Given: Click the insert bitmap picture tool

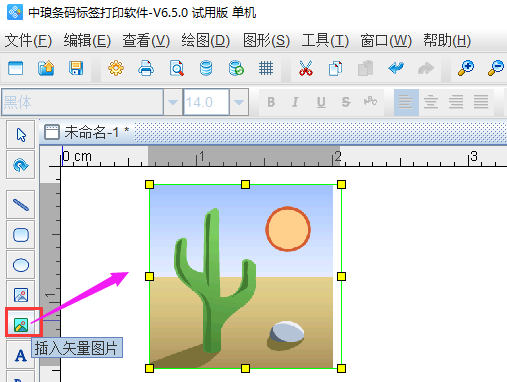Looking at the screenshot, I should 21,295.
